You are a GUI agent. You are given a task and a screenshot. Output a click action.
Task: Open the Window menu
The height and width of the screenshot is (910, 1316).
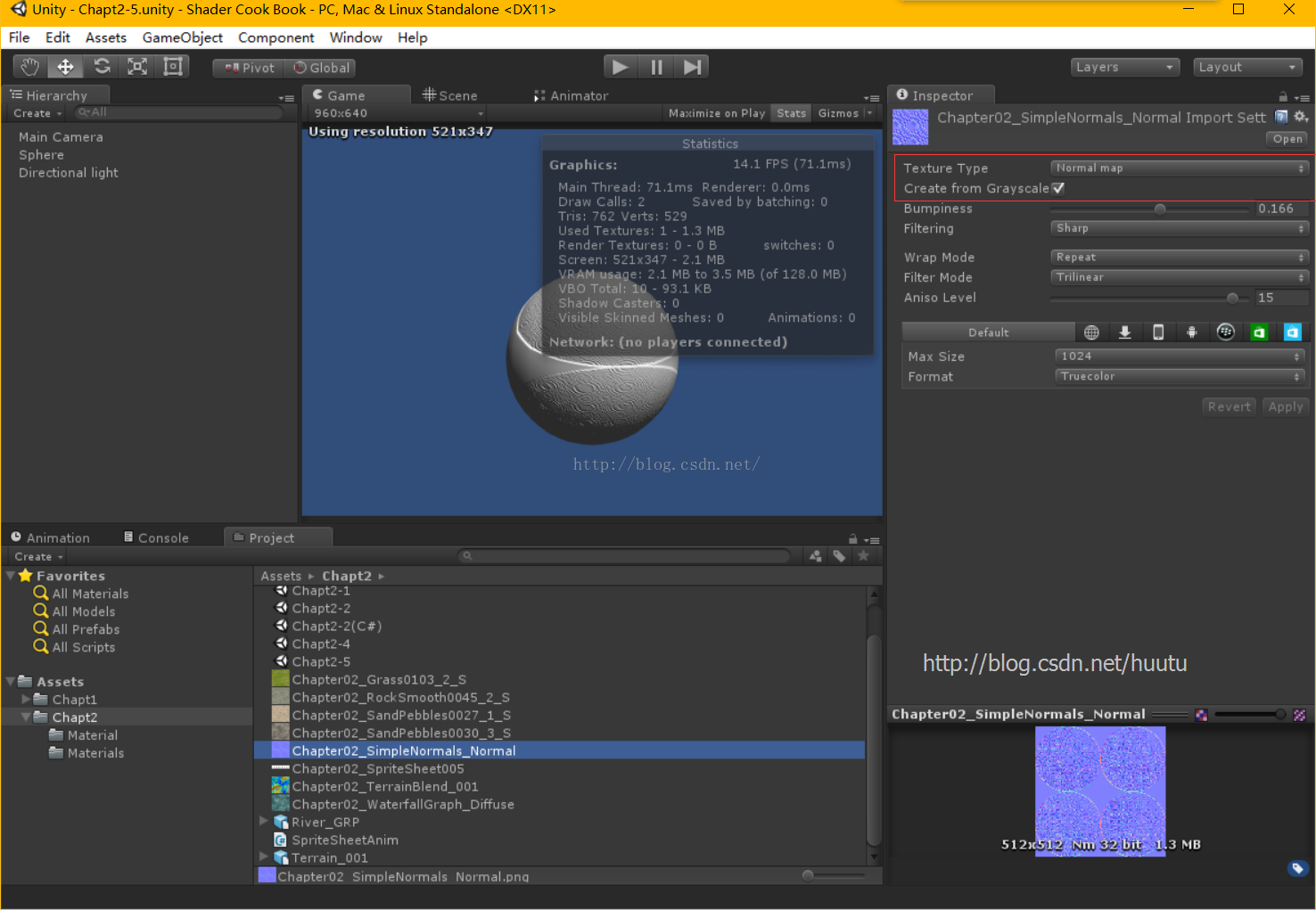coord(356,37)
